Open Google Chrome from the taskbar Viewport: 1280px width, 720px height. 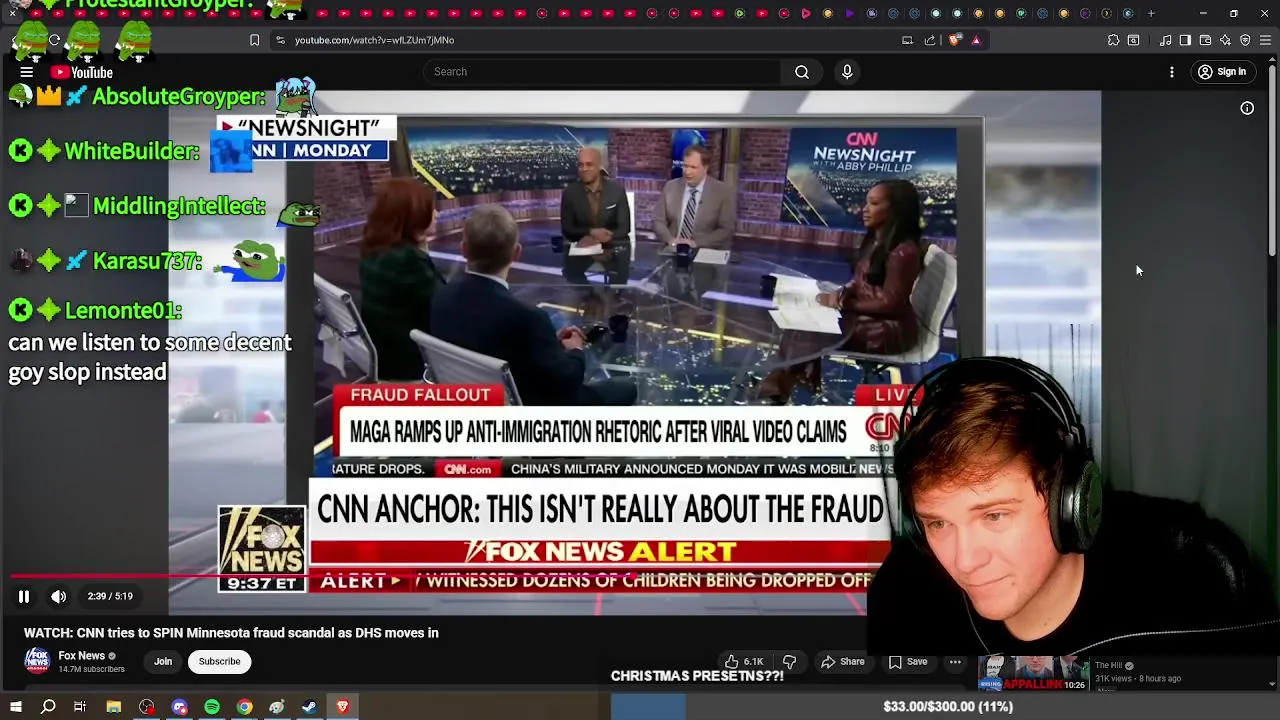click(x=244, y=707)
